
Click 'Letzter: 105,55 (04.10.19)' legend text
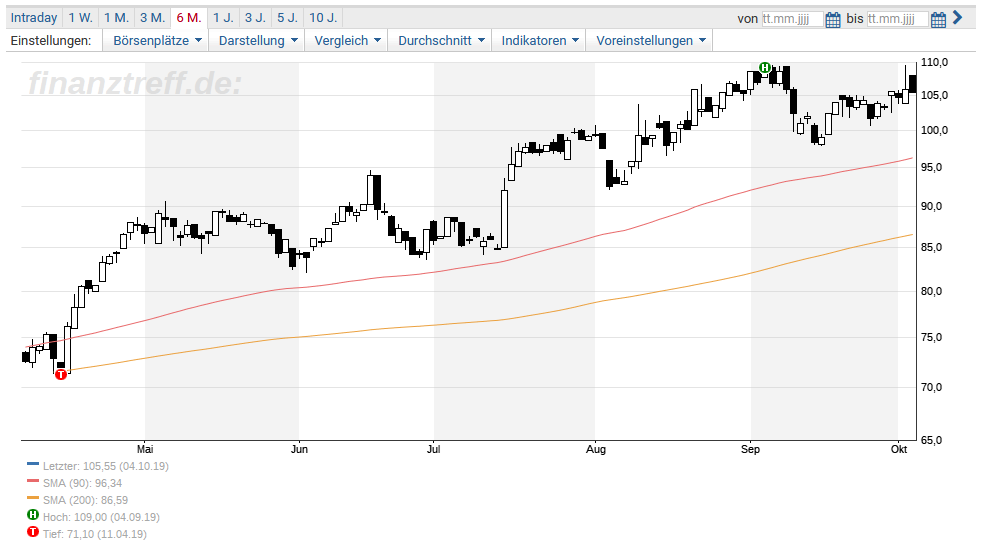pyautogui.click(x=106, y=466)
